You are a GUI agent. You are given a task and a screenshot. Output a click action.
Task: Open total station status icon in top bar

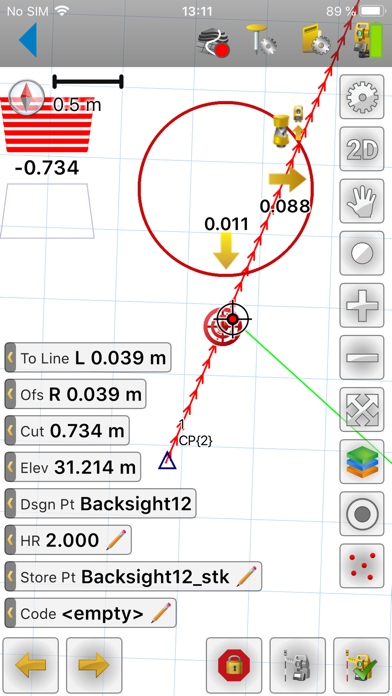tap(368, 41)
